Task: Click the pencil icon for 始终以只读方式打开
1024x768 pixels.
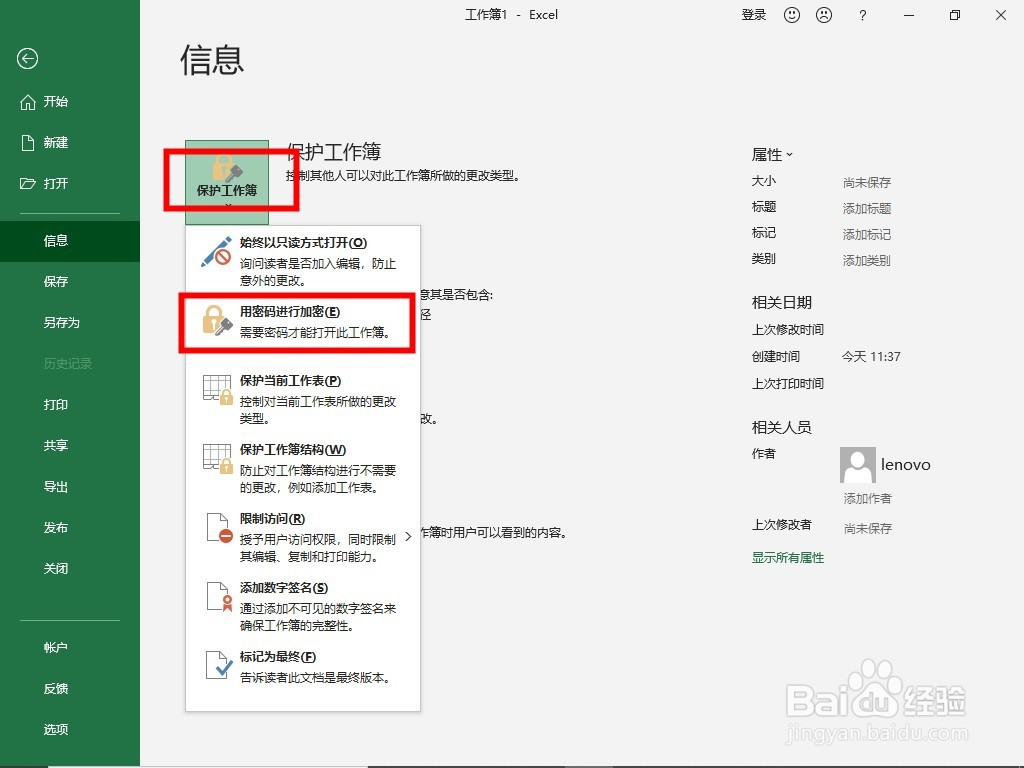Action: click(x=216, y=251)
